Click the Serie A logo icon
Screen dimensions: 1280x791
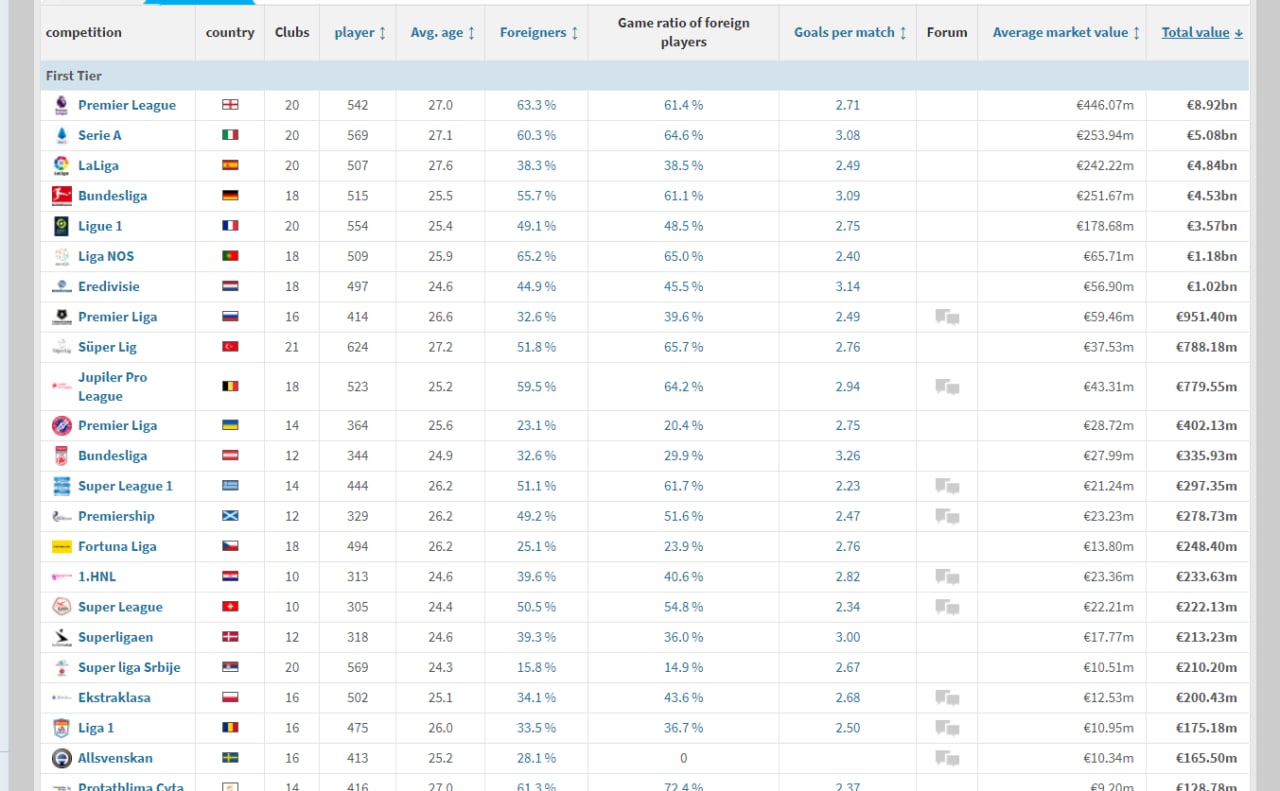point(62,135)
